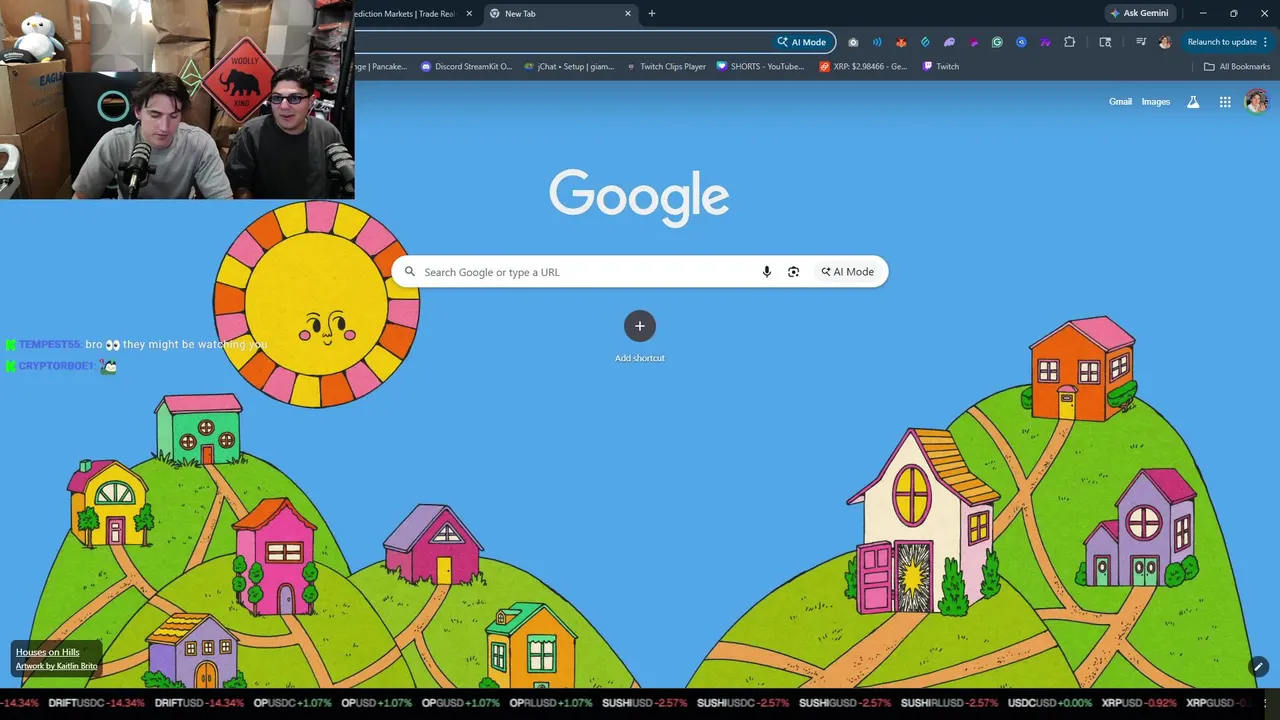Viewport: 1280px width, 720px height.
Task: Customize this page pencil icon
Action: tap(1259, 667)
